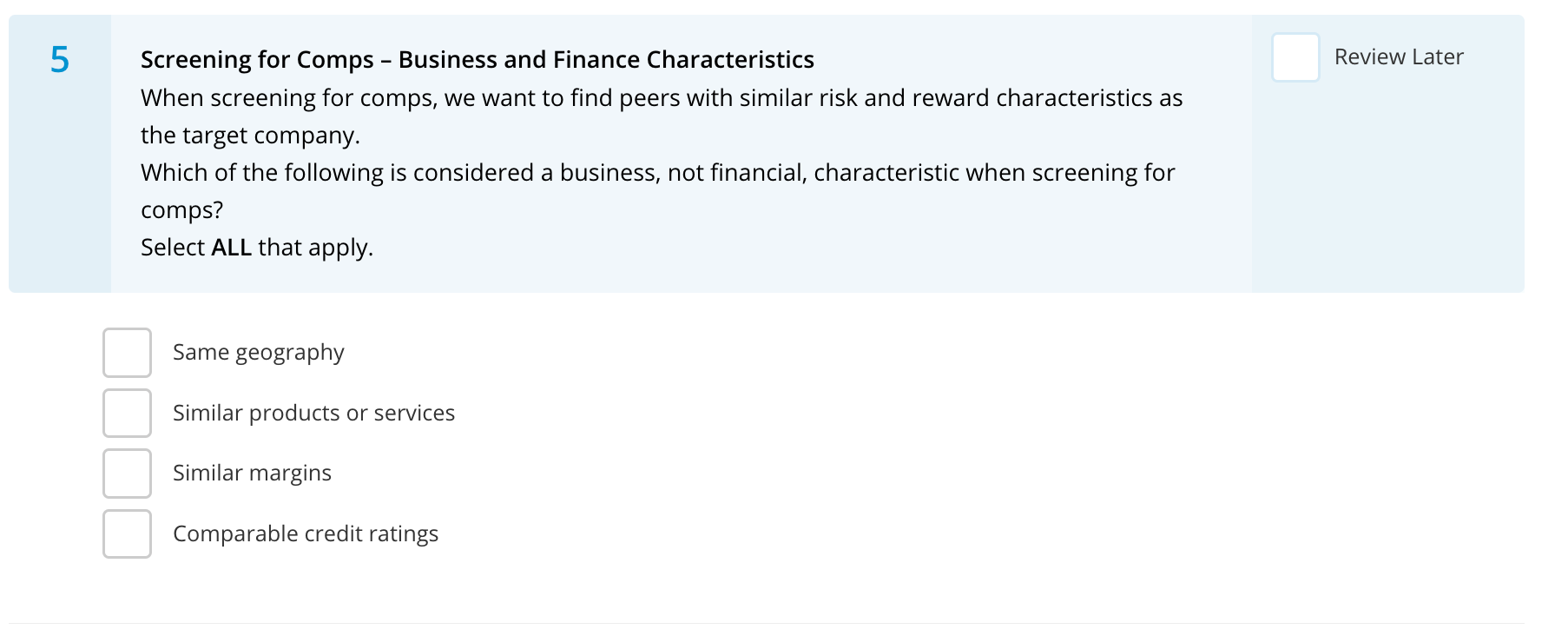Click the Similar products or services label
The height and width of the screenshot is (636, 1568).
[313, 413]
